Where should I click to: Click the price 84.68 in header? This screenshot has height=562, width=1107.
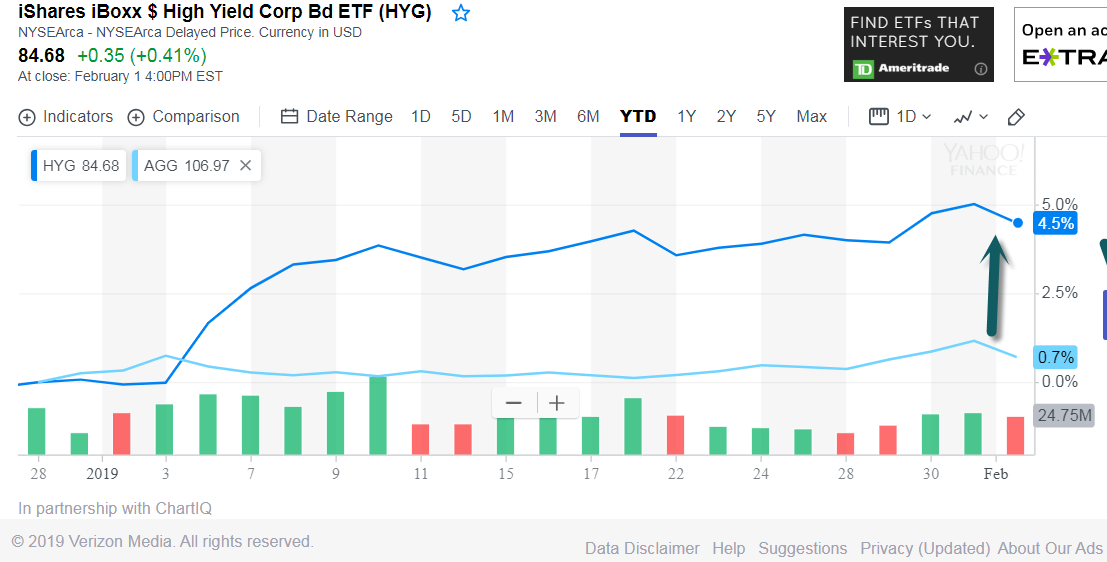point(41,55)
